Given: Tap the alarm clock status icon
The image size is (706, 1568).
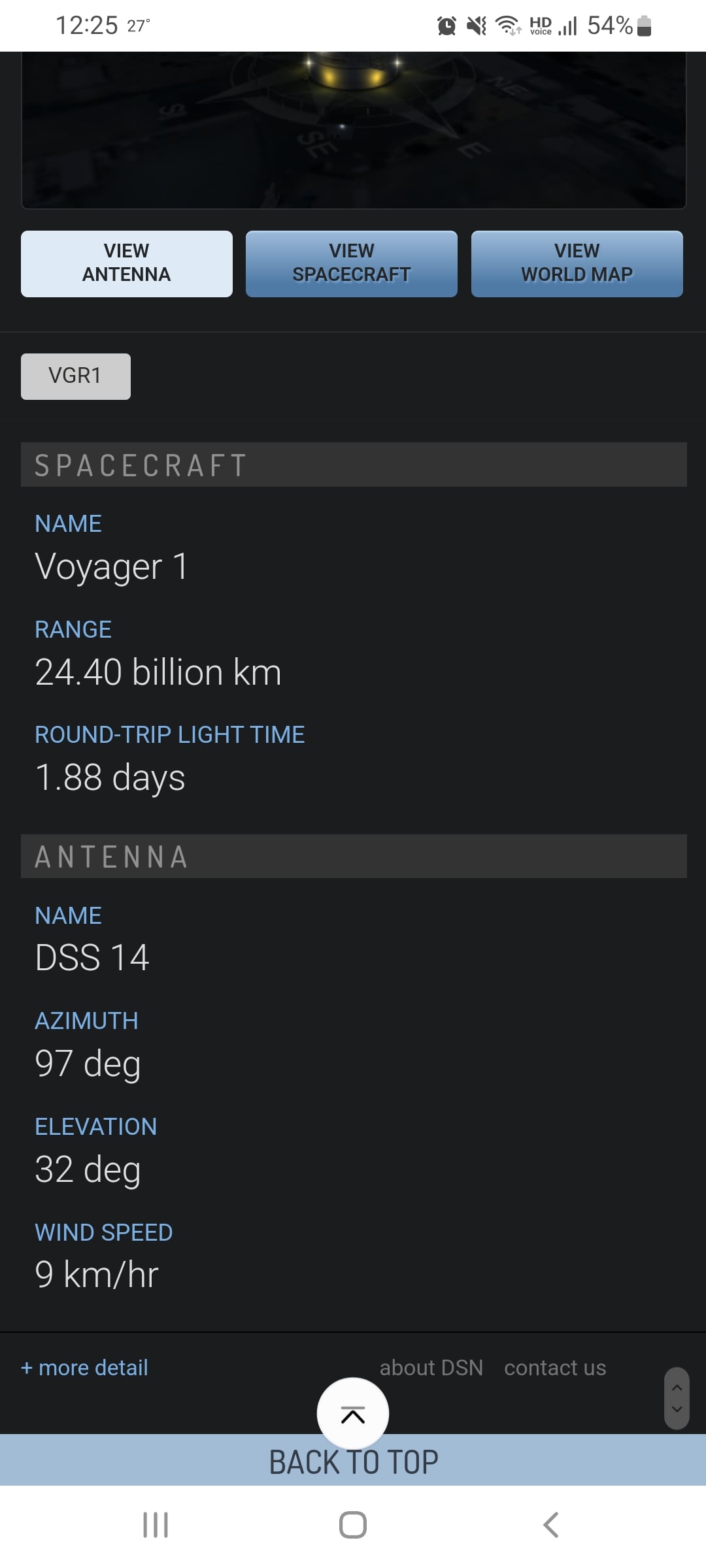Looking at the screenshot, I should point(446,26).
